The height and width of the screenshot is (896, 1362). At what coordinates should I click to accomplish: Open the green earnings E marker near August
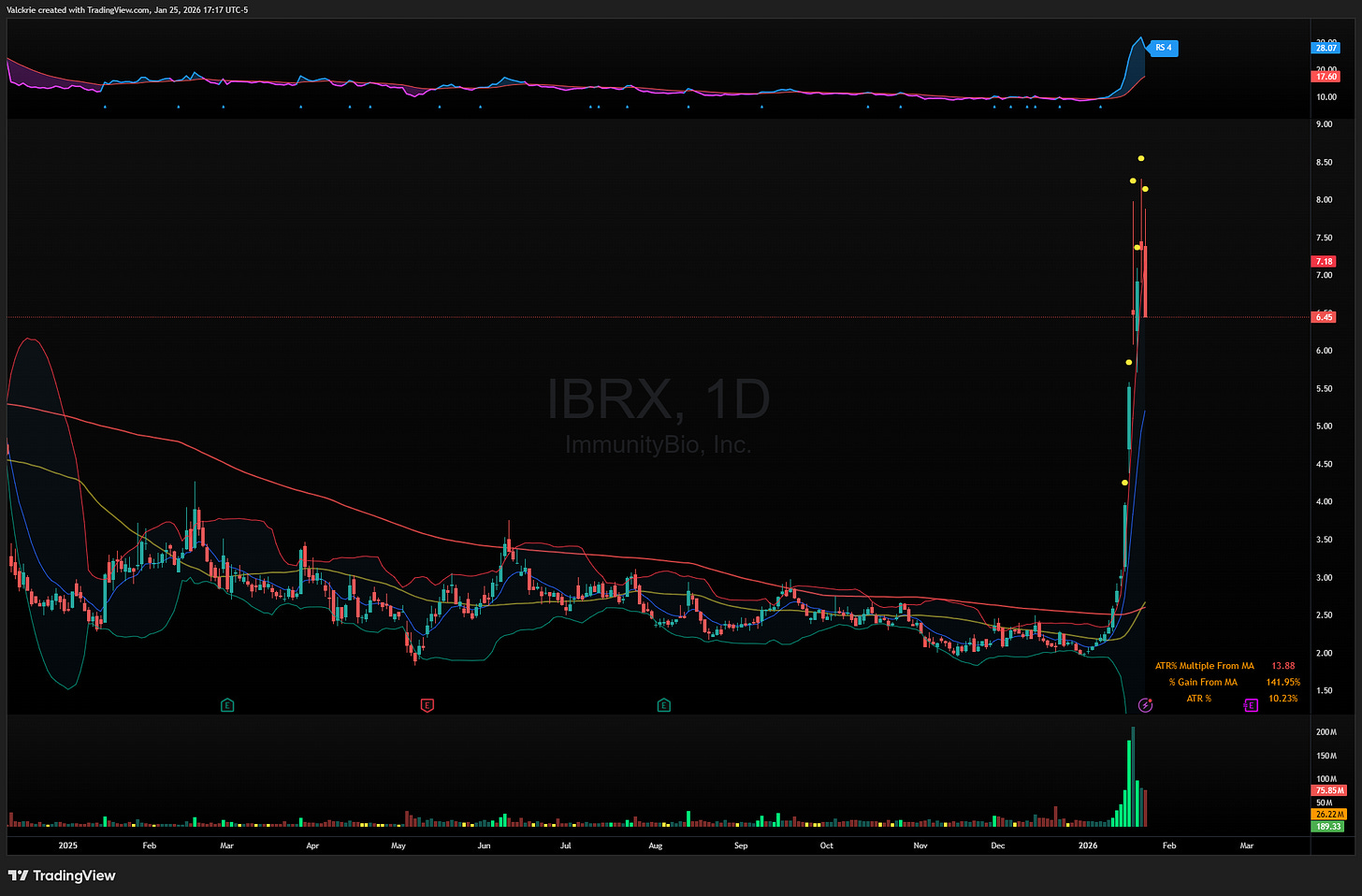(x=664, y=705)
